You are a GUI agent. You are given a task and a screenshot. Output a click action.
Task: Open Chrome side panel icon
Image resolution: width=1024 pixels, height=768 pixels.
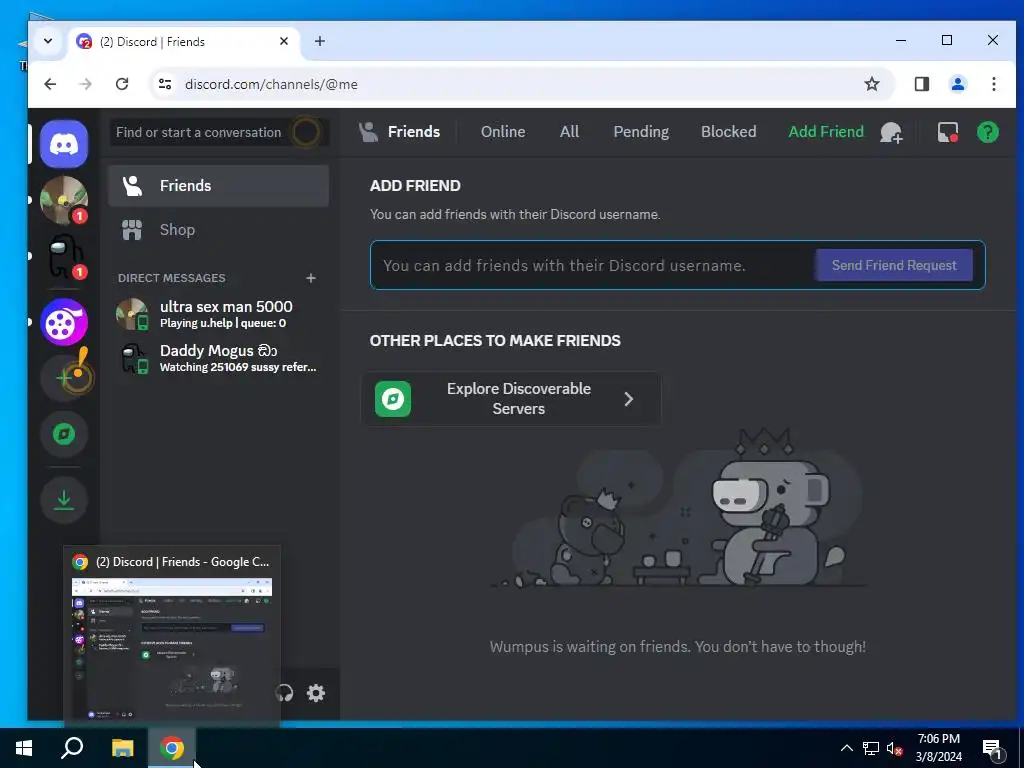tap(921, 84)
